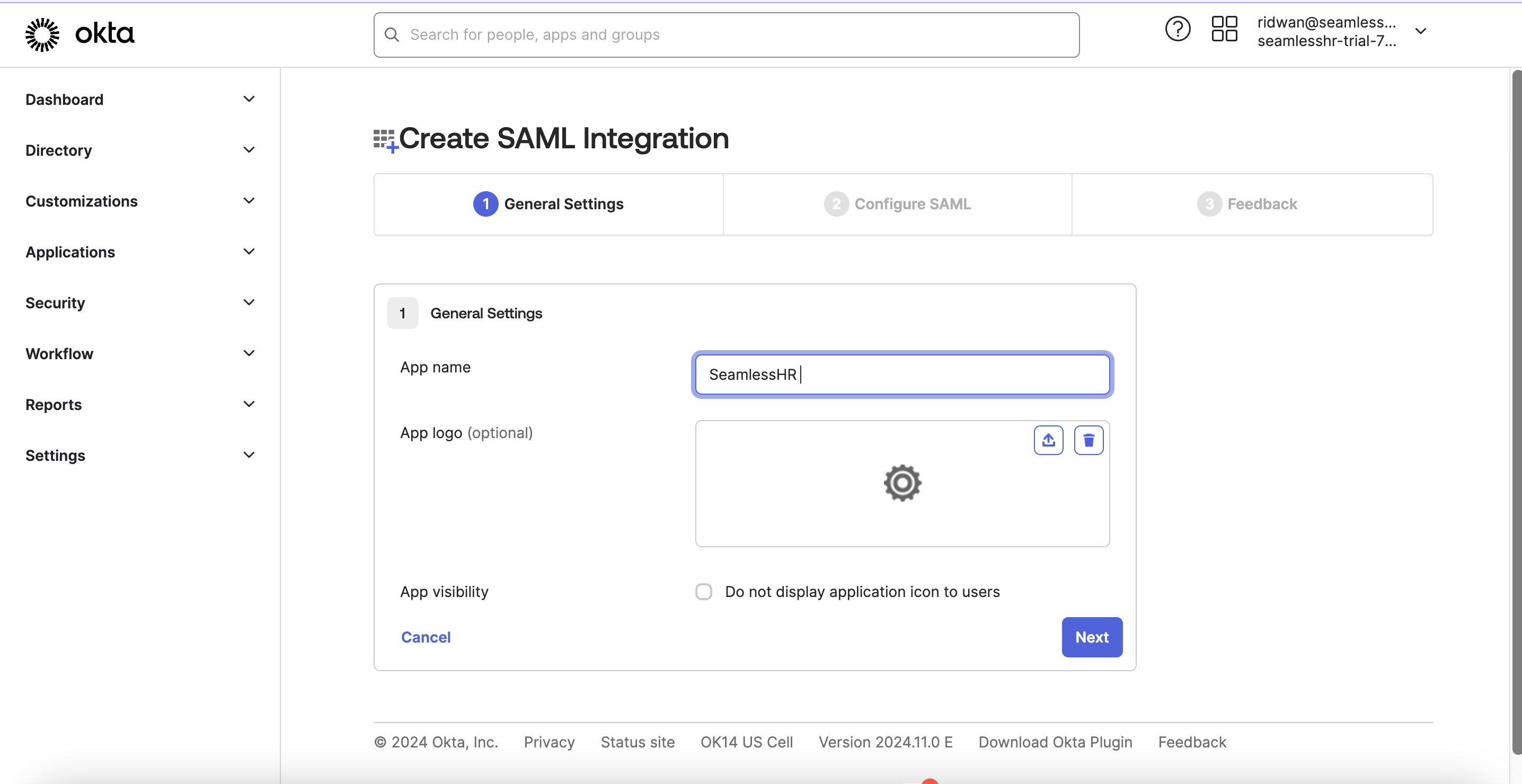Open the help question mark icon
Screen dimensions: 1522x784
1177,29
